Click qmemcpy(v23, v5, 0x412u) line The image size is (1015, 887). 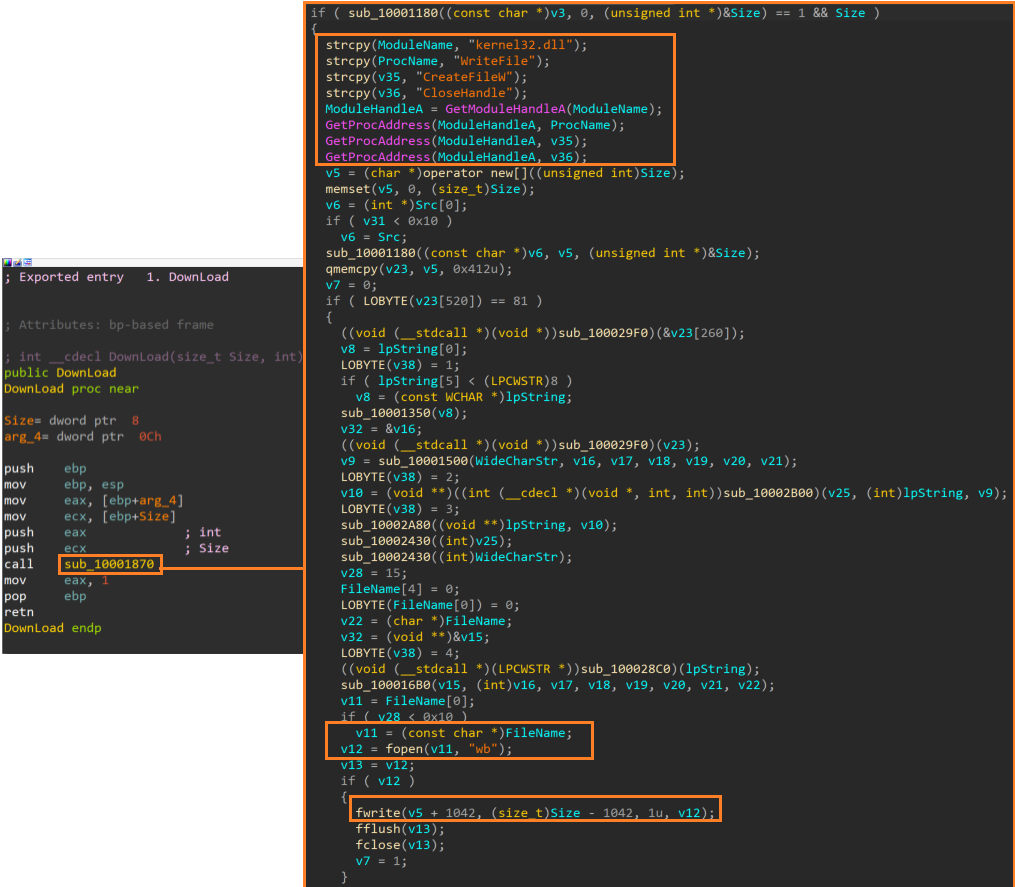[x=419, y=269]
